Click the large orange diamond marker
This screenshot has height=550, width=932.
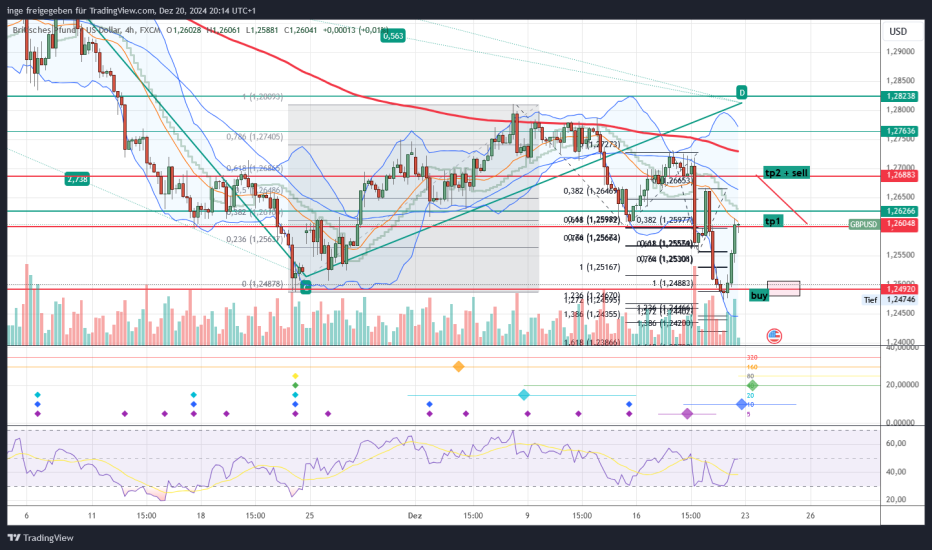click(x=459, y=367)
